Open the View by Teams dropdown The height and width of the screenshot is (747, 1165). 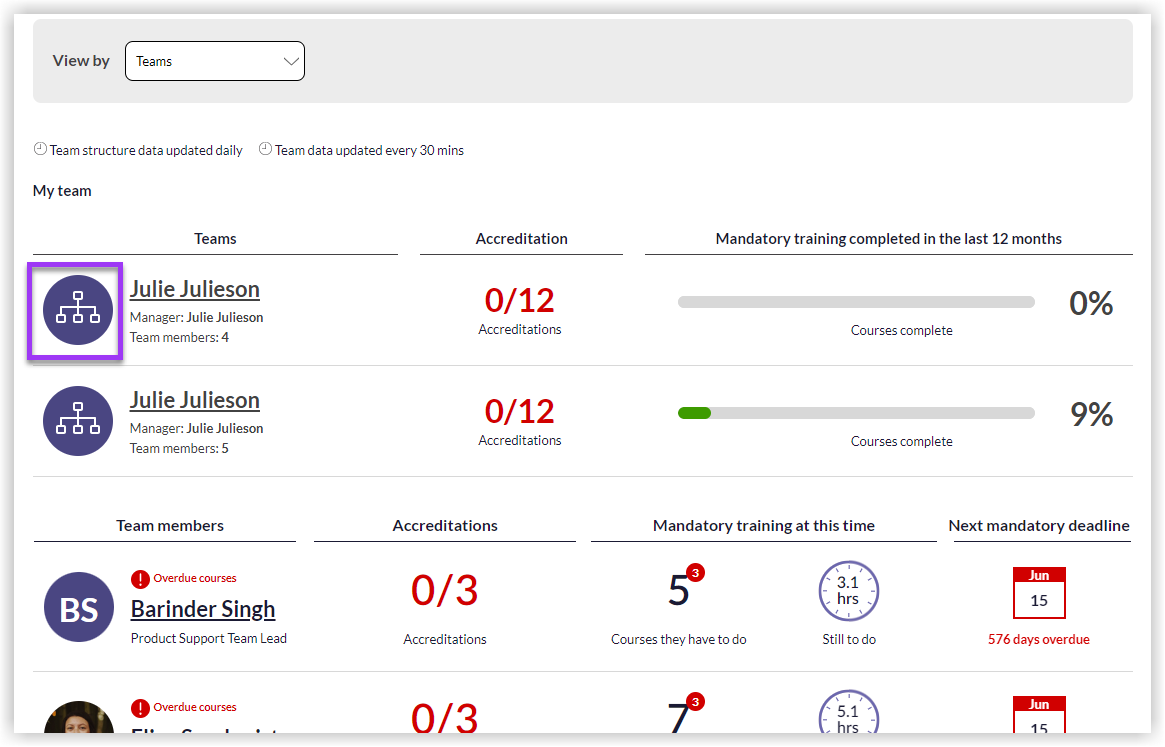[x=214, y=61]
